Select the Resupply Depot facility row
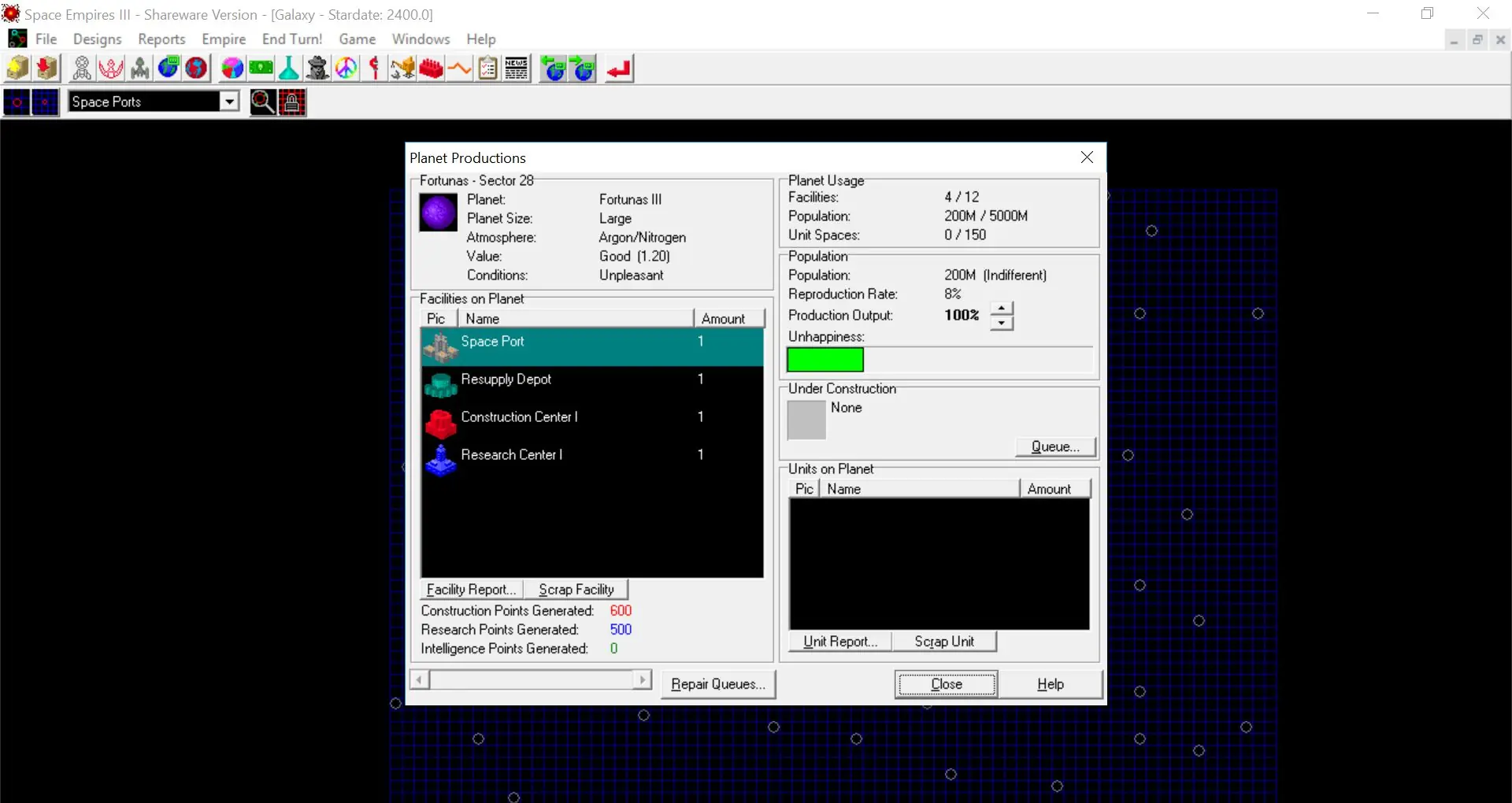The height and width of the screenshot is (803, 1512). tap(592, 385)
